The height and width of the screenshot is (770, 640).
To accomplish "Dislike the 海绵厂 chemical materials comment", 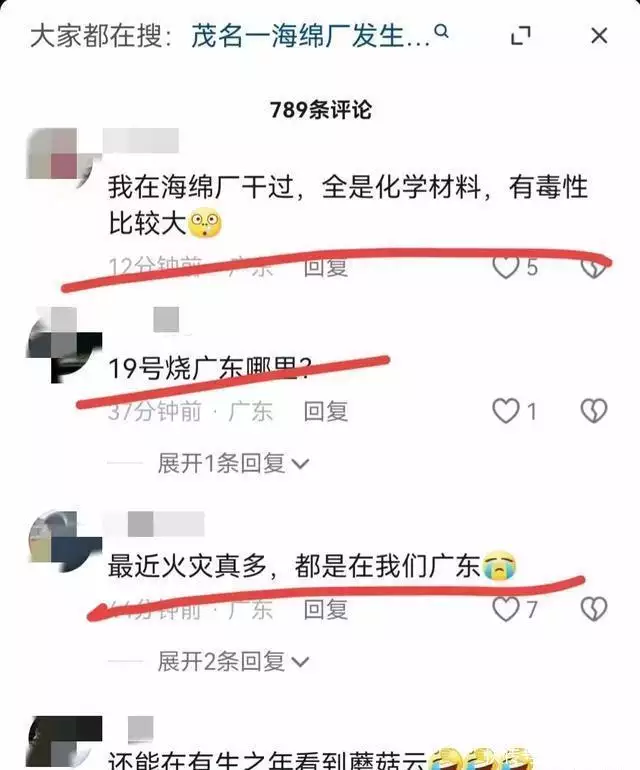I will (594, 268).
